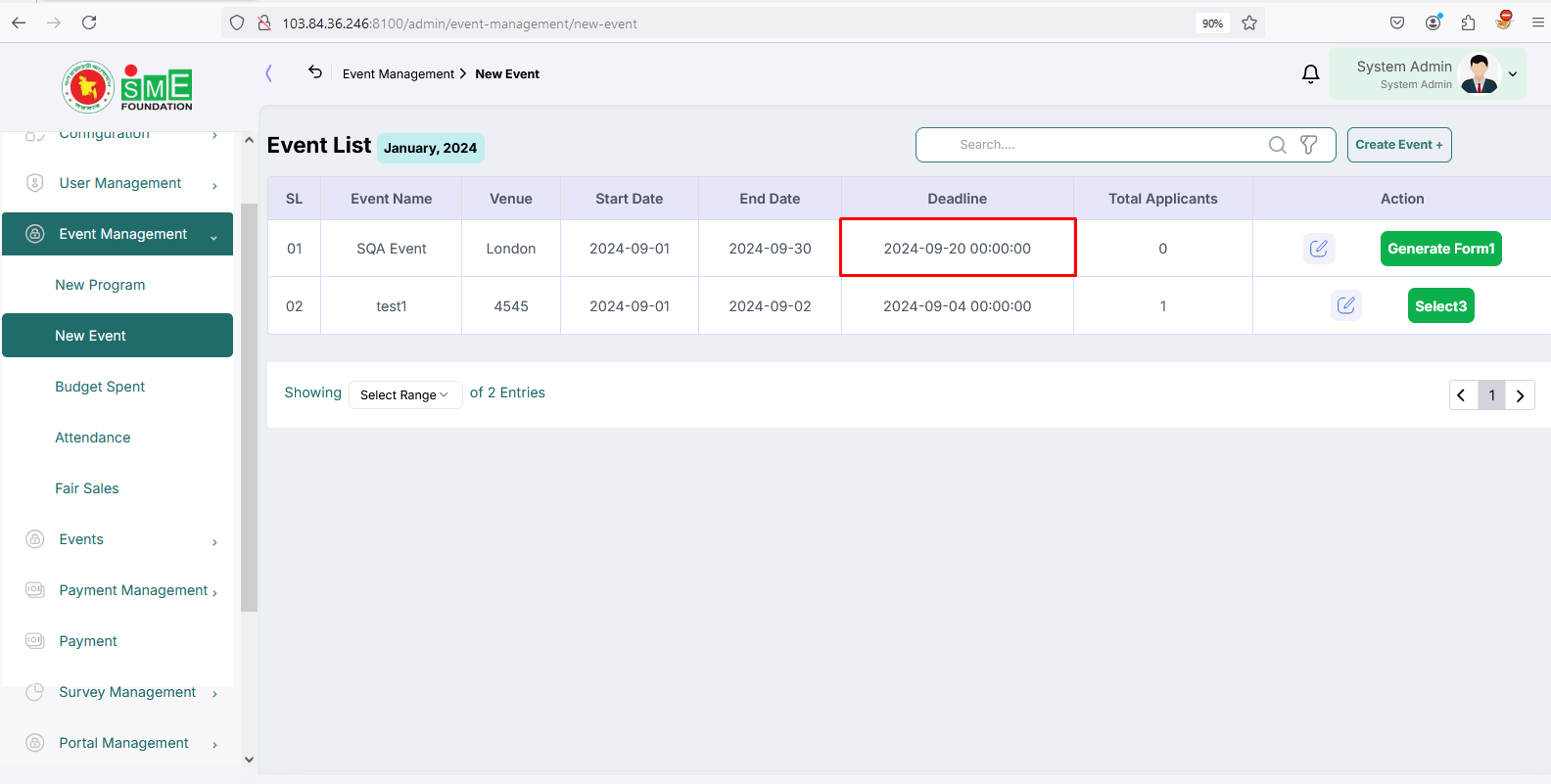Click end date 2024-09-30 cell
1551x784 pixels.
pyautogui.click(x=771, y=249)
